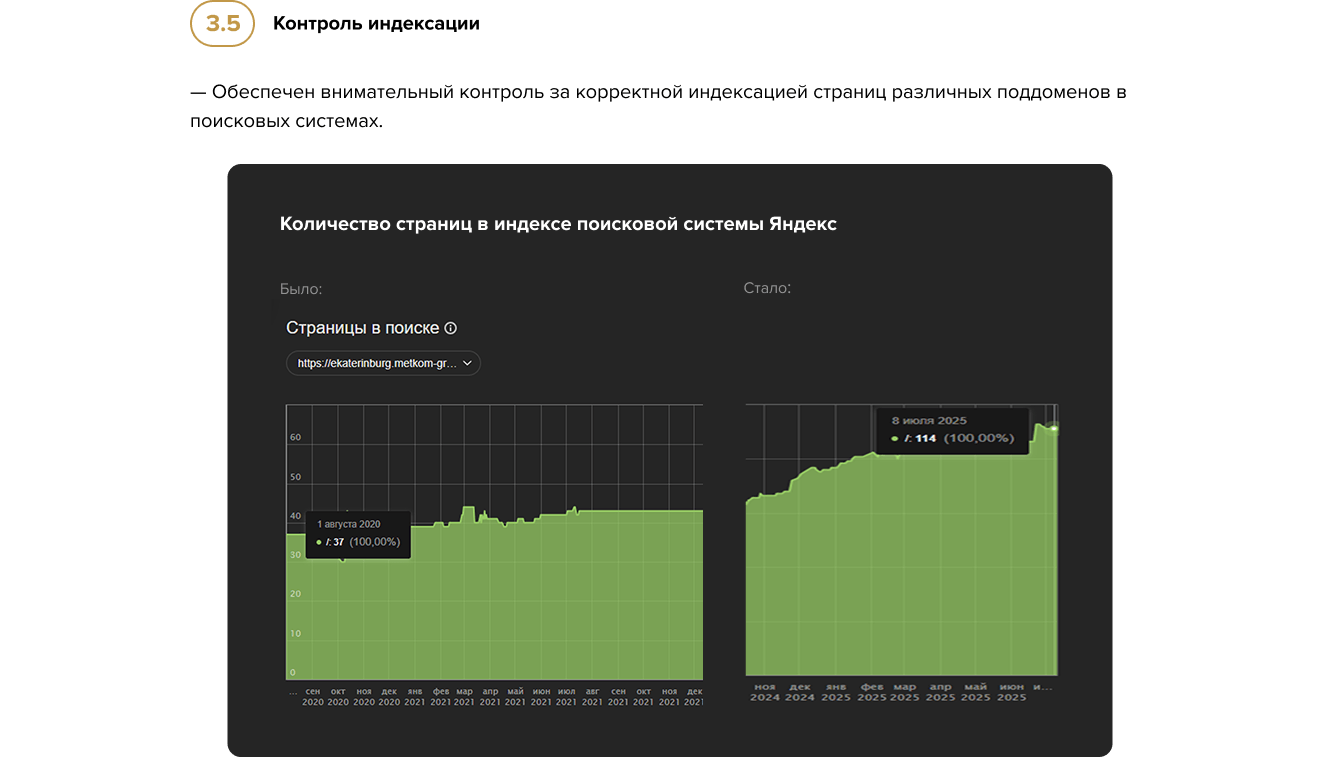Click the "Контроль индексации" heading
Image resolution: width=1340 pixels, height=757 pixels.
(x=376, y=24)
